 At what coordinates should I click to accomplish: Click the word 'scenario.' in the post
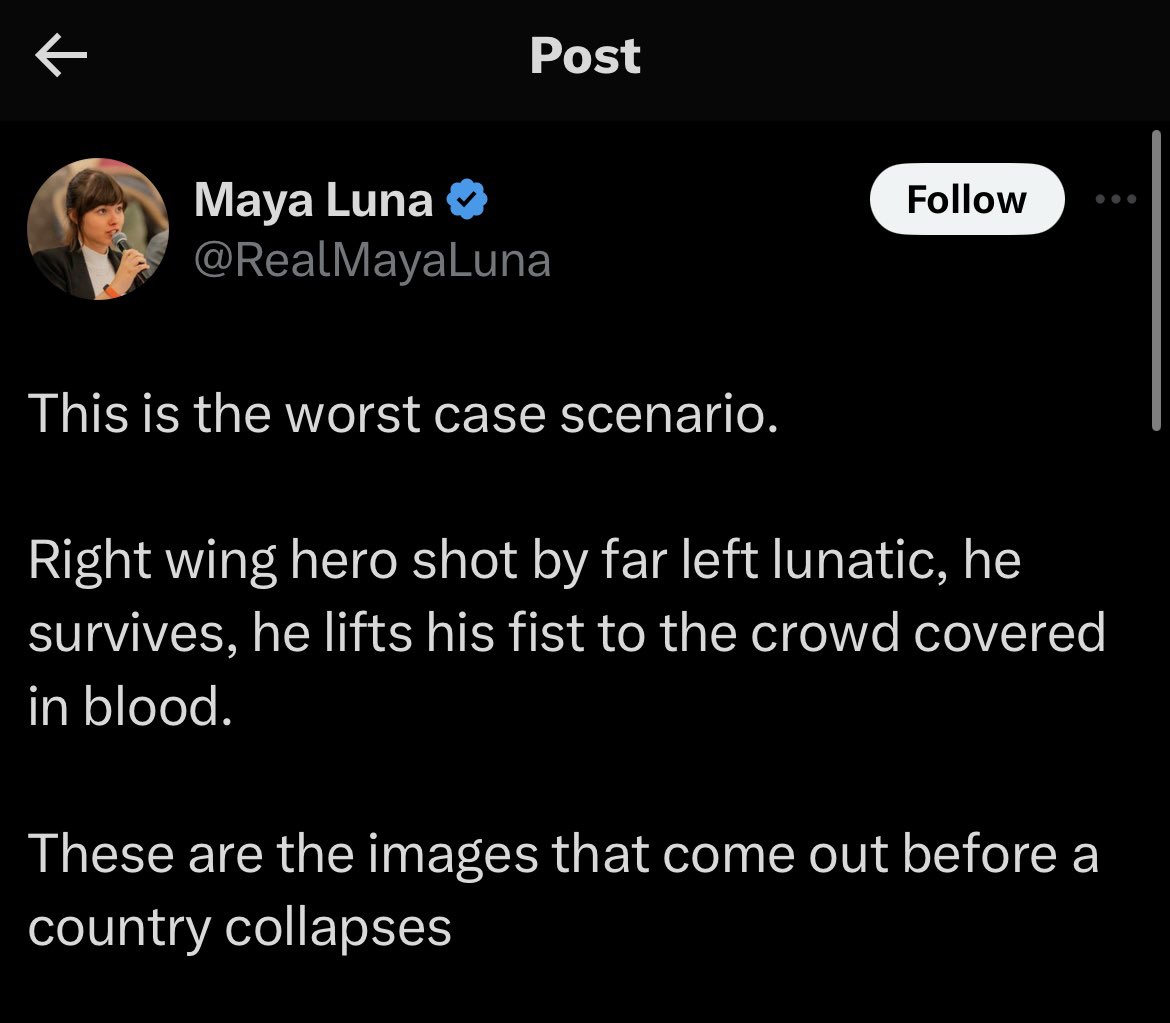pyautogui.click(x=669, y=415)
